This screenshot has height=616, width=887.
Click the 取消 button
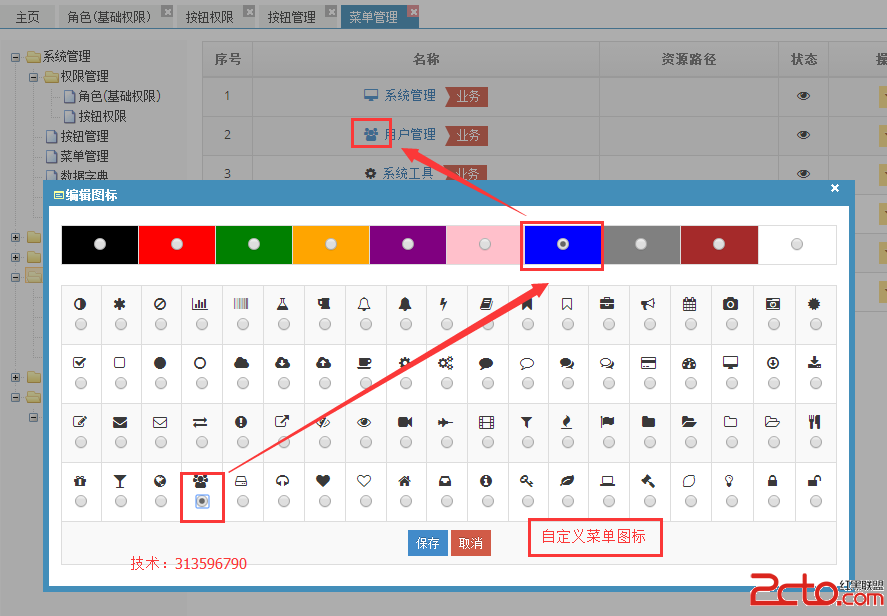point(471,543)
